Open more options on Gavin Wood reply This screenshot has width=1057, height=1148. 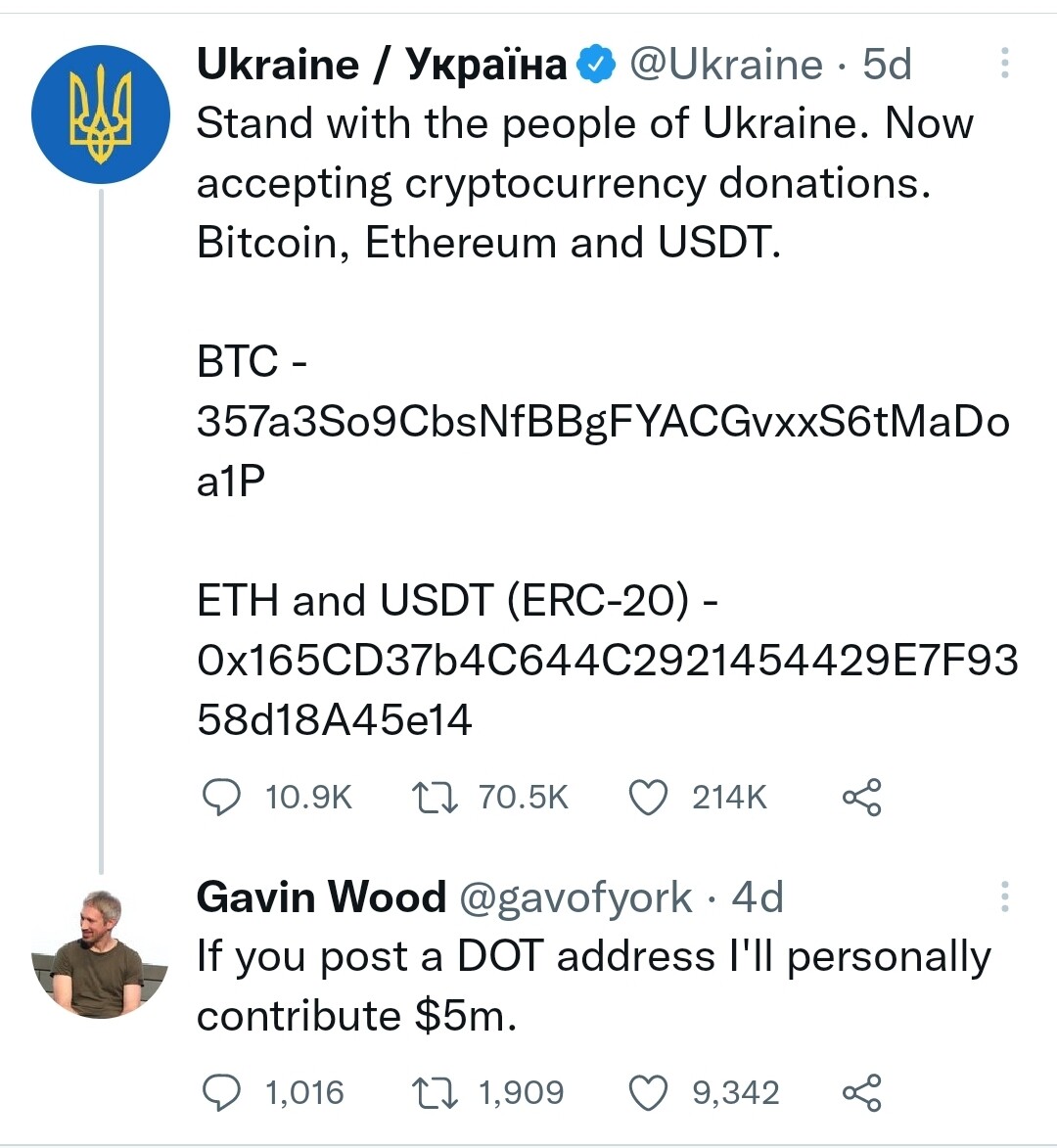[x=1005, y=896]
